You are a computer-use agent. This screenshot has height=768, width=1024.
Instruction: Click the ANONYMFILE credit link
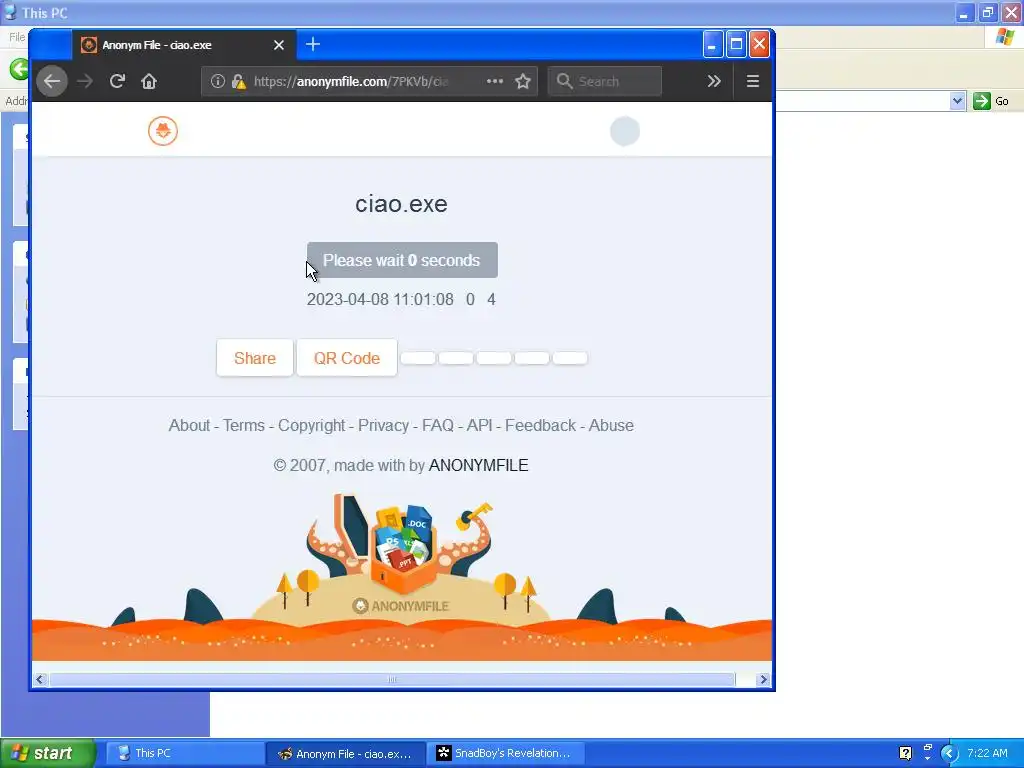(478, 465)
